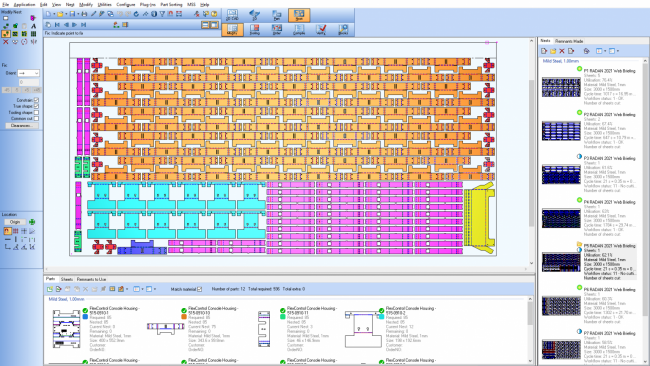Select the P4 RADAN nest thumbnail

click(561, 218)
